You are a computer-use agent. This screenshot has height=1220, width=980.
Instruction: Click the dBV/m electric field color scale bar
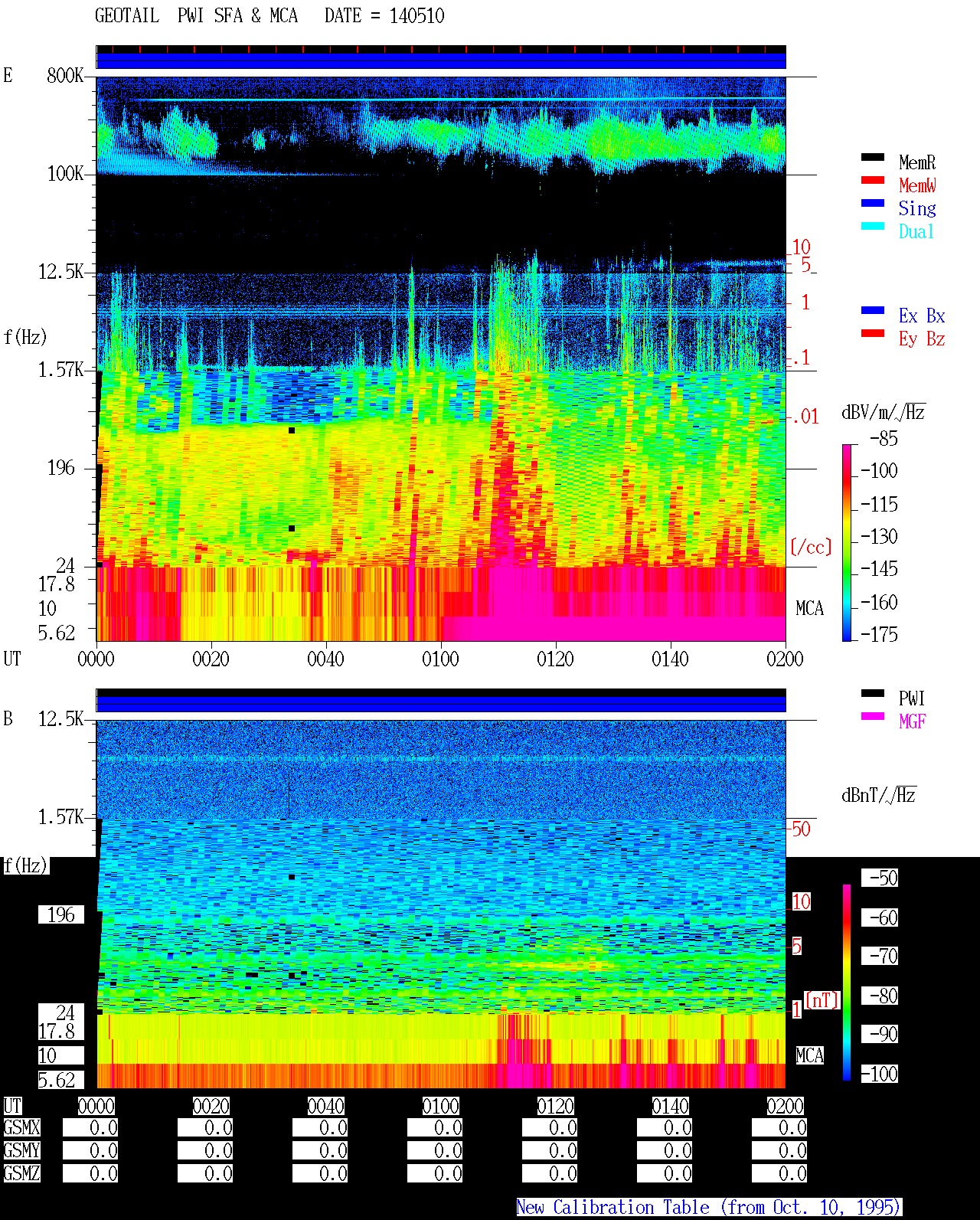point(847,542)
